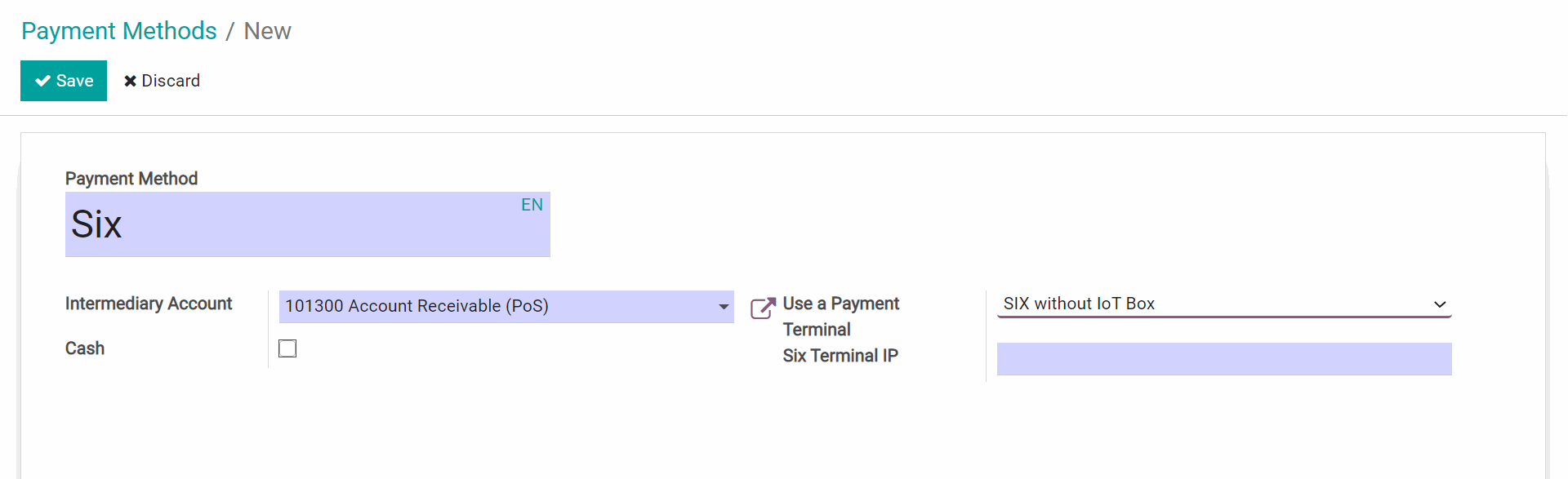Click the Payment Method name field
This screenshot has height=479, width=1568.
[x=286, y=225]
